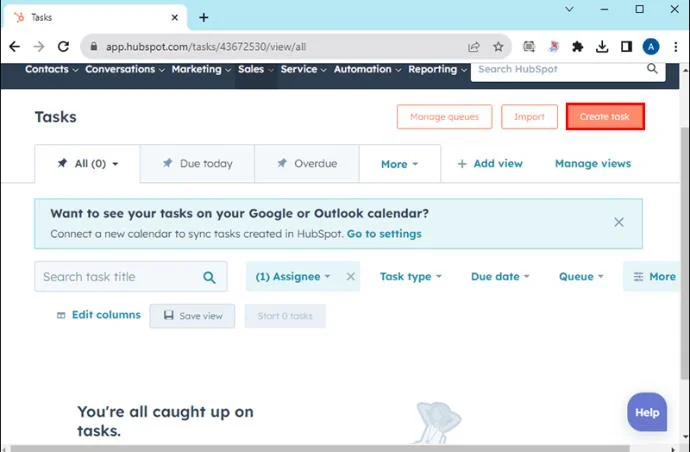Viewport: 690px width, 452px height.
Task: Open the extensions puzzle icon
Action: coord(577,47)
